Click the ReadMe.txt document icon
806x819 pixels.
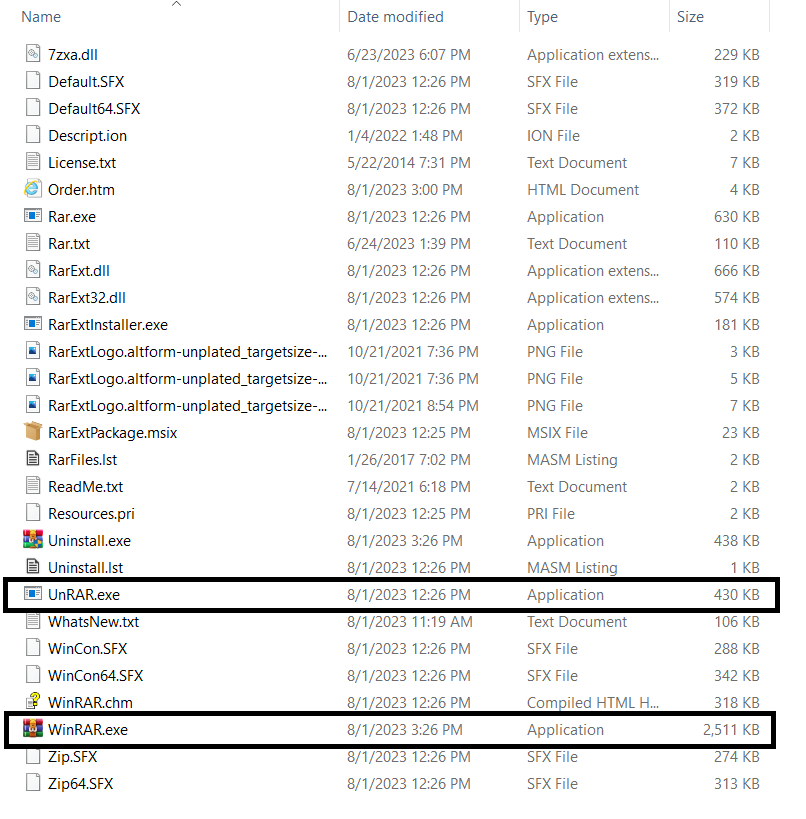(x=33, y=486)
